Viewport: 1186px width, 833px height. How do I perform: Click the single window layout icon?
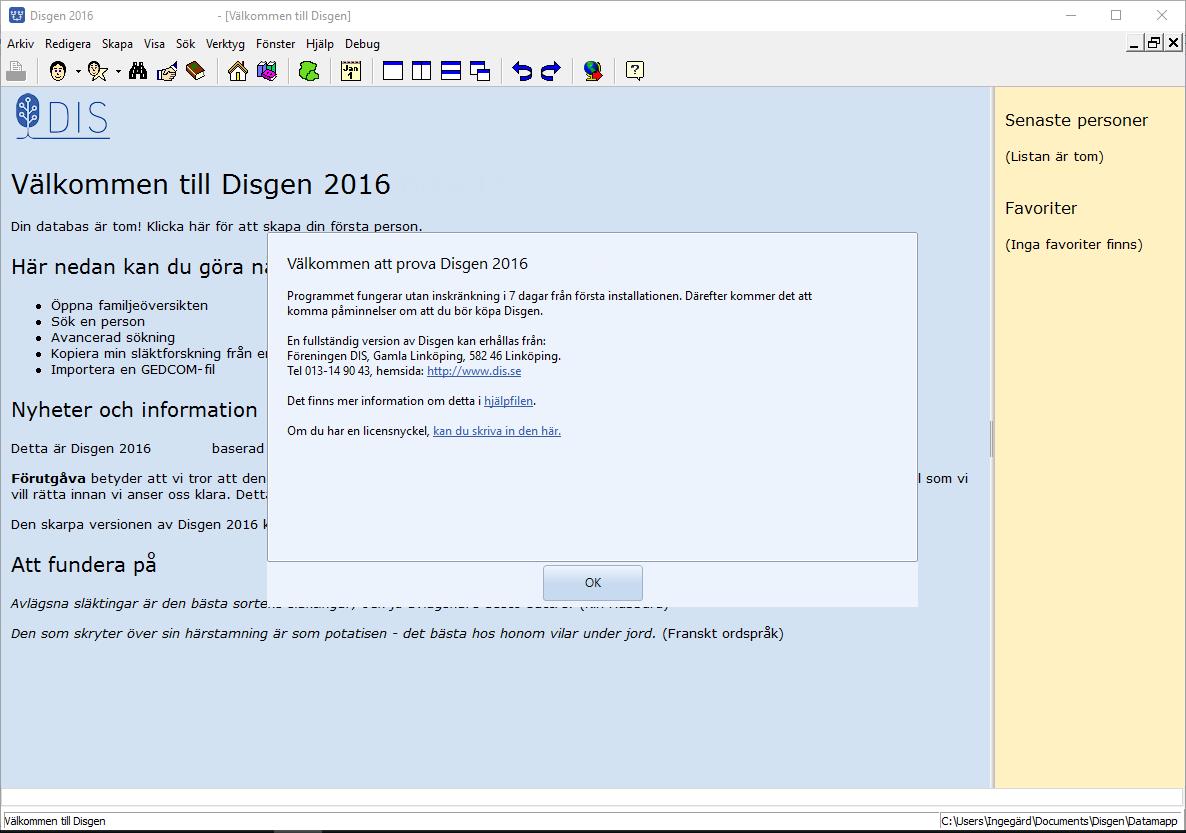click(393, 71)
